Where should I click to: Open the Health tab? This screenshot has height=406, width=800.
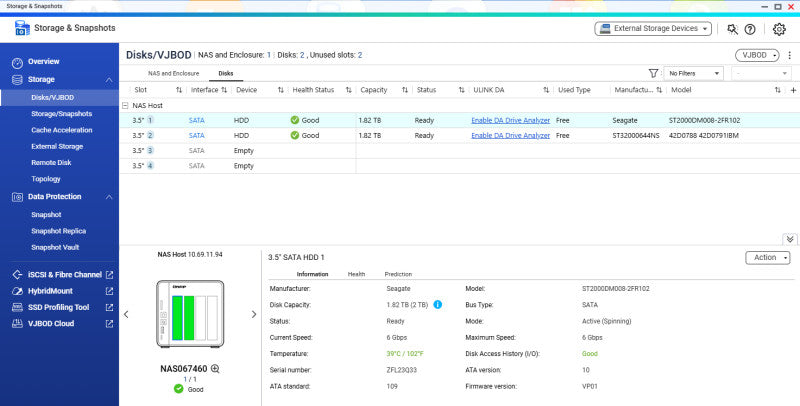[356, 274]
